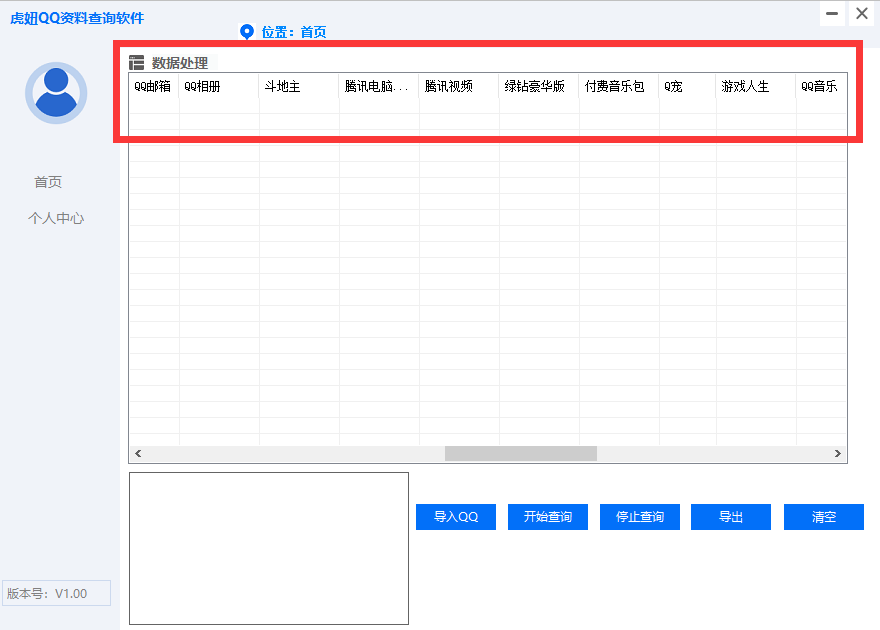Select the Q宠 column header
The width and height of the screenshot is (880, 630).
(x=688, y=86)
